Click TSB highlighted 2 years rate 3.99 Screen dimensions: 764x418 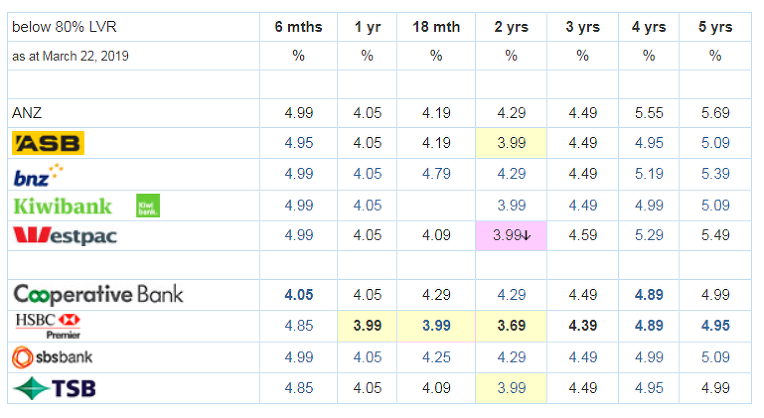tap(511, 388)
